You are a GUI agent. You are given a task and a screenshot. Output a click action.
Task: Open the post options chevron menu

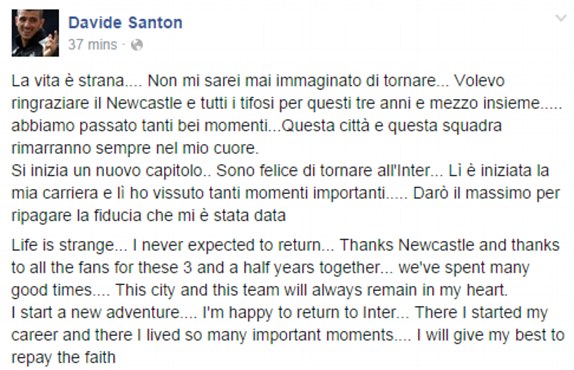tap(561, 18)
